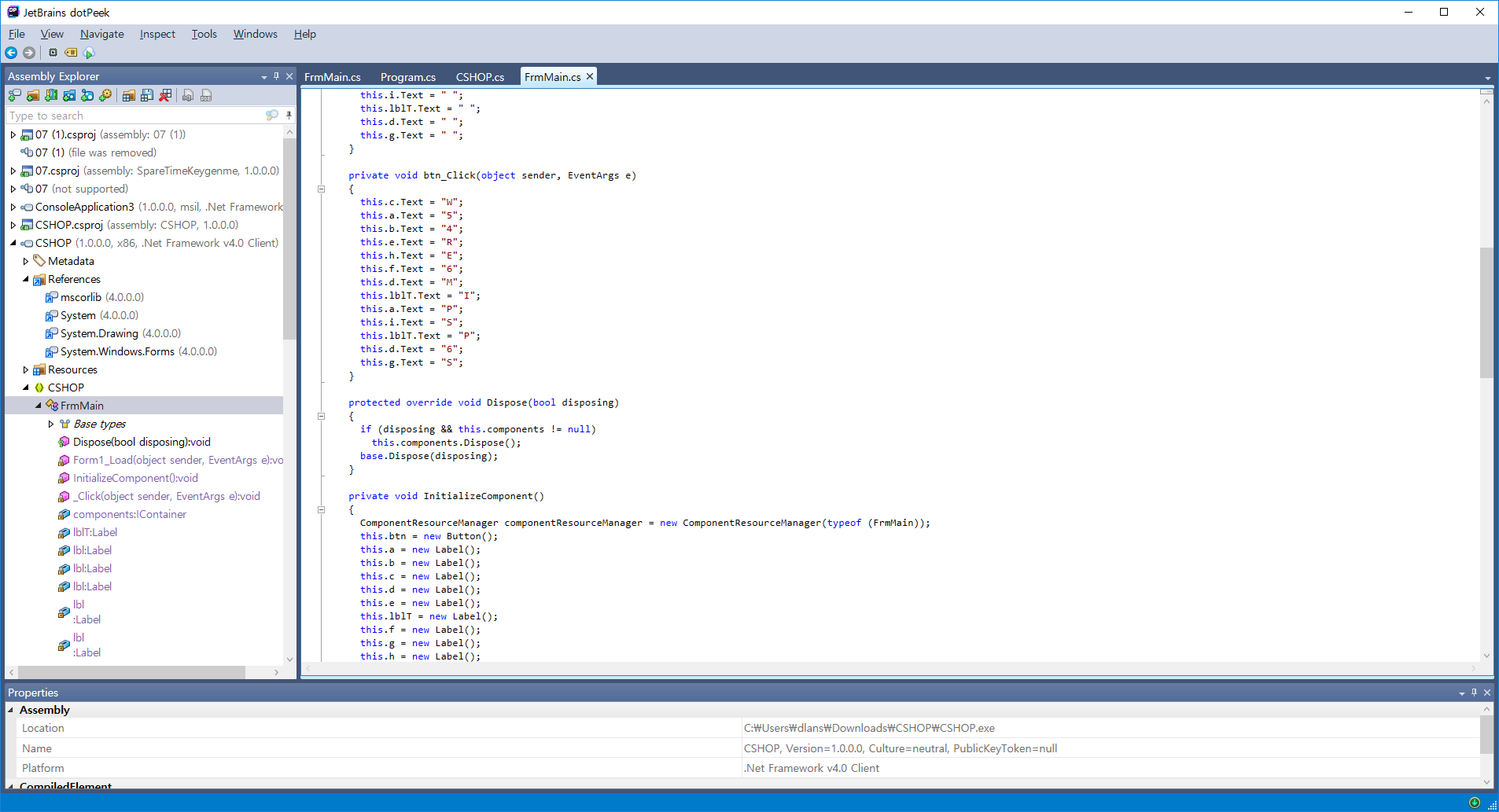This screenshot has height=812, width=1499.
Task: Click the chip-shaped toolbar icon
Action: pyautogui.click(x=53, y=53)
